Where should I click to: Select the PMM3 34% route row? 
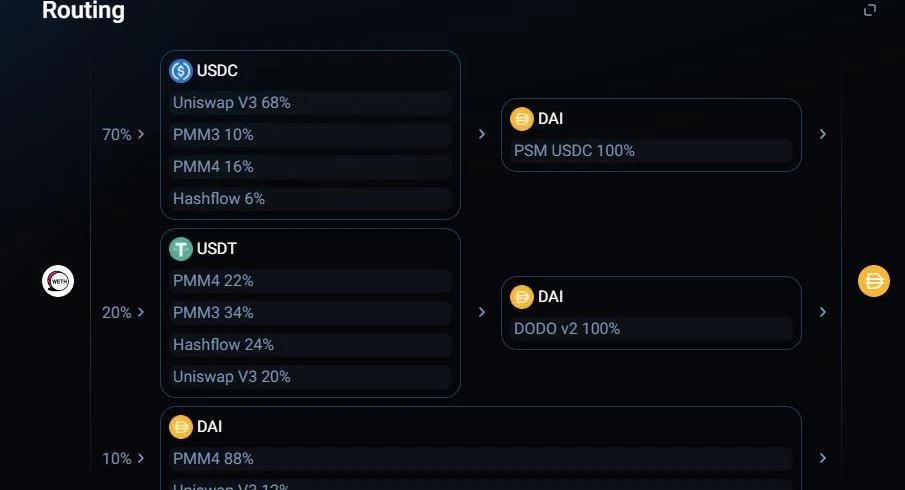point(311,313)
